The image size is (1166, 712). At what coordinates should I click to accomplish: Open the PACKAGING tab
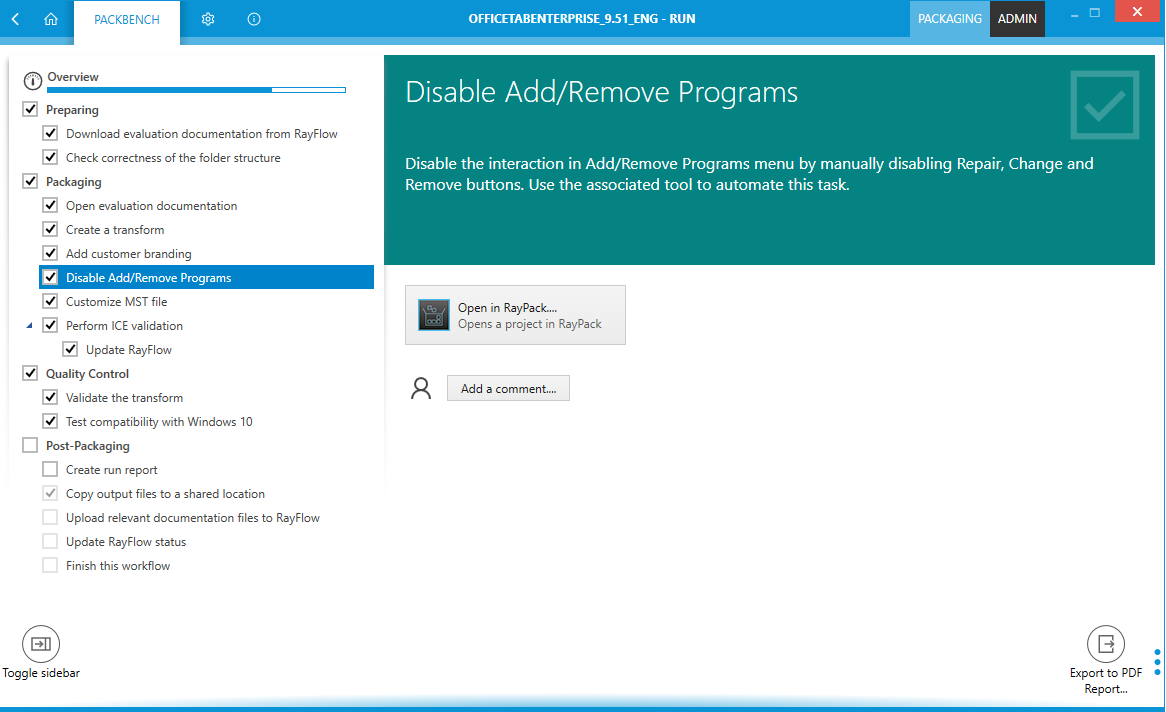pyautogui.click(x=949, y=19)
